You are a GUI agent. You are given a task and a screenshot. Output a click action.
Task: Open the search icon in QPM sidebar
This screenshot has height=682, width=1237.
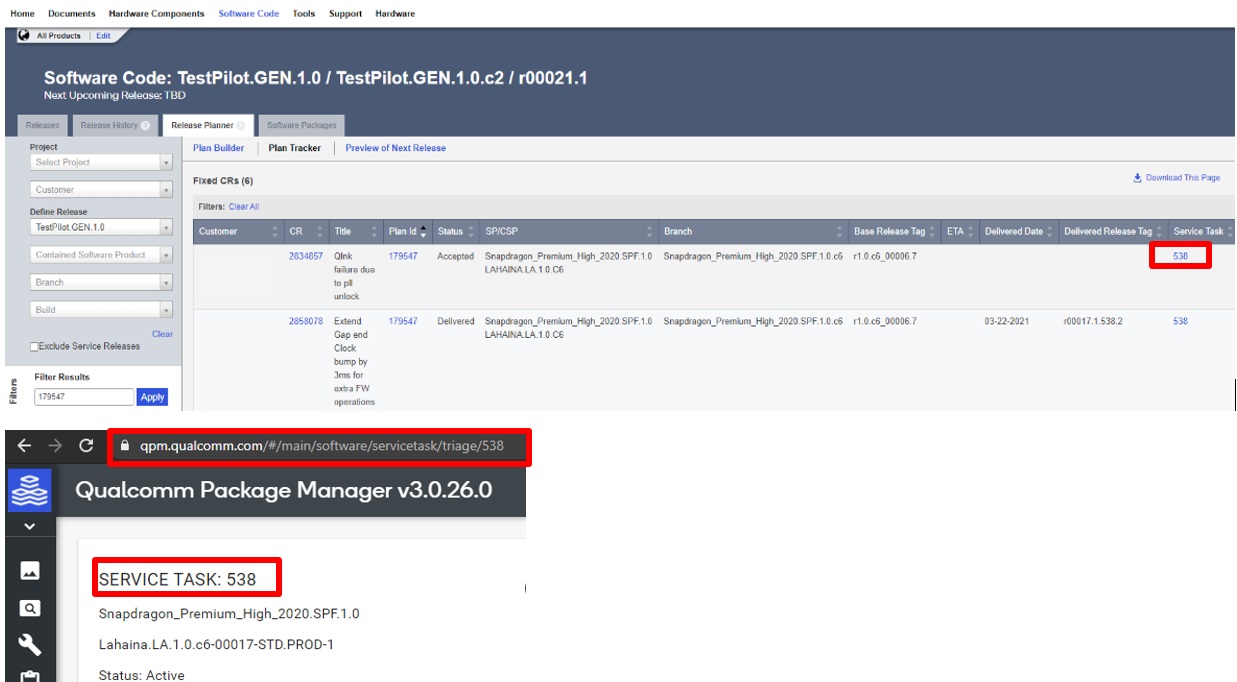(x=29, y=608)
